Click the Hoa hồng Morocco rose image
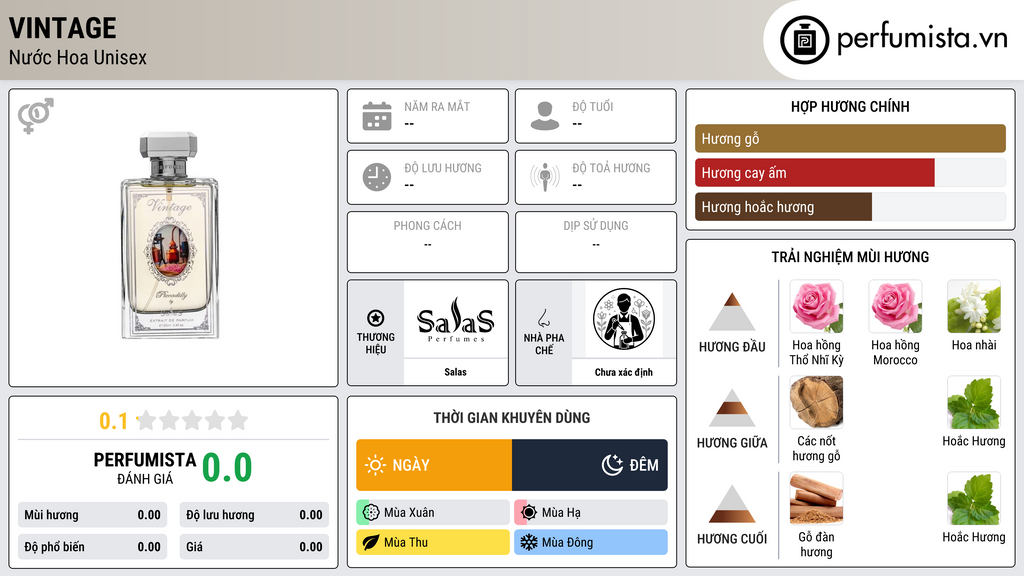The width and height of the screenshot is (1024, 576). 895,307
